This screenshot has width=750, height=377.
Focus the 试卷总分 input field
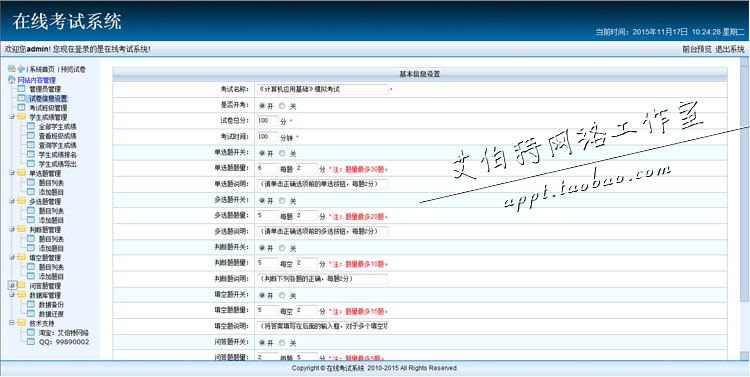[x=267, y=121]
